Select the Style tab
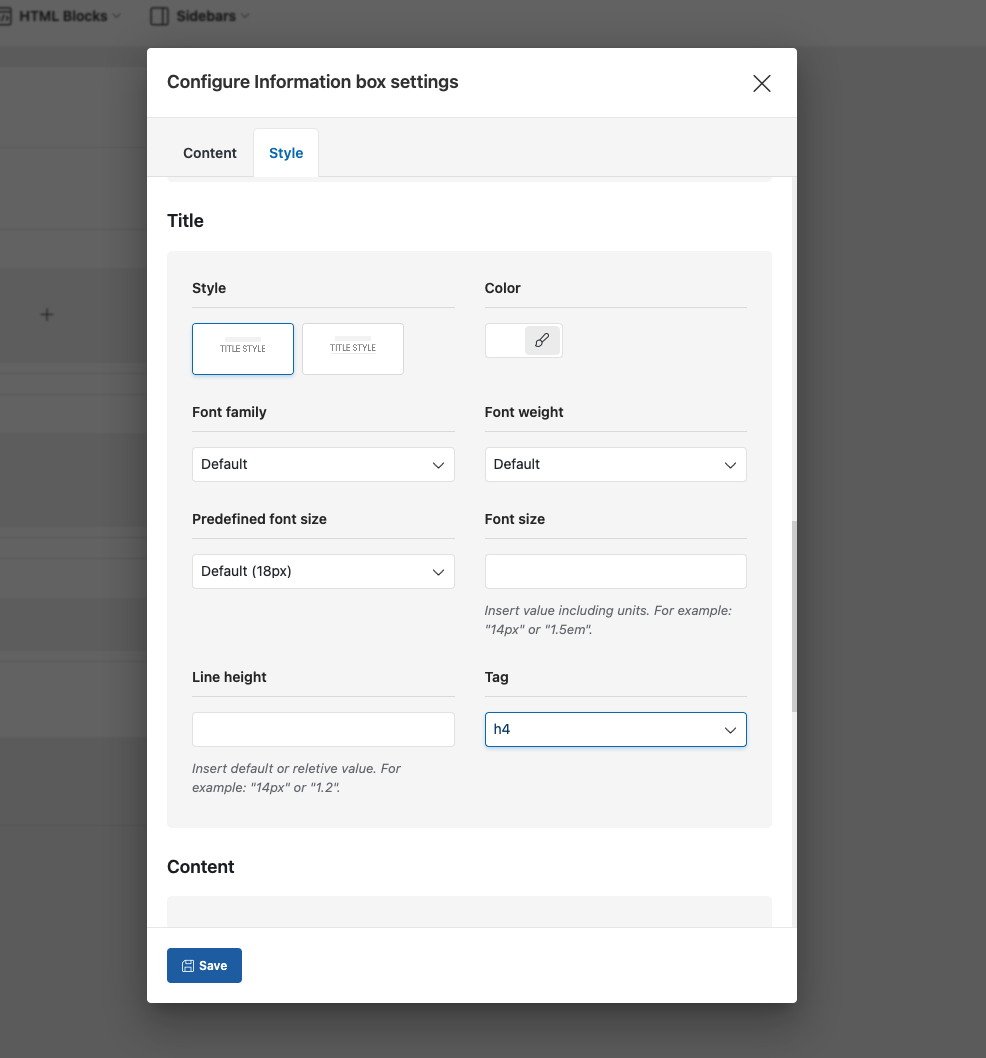The height and width of the screenshot is (1058, 986). click(x=286, y=153)
